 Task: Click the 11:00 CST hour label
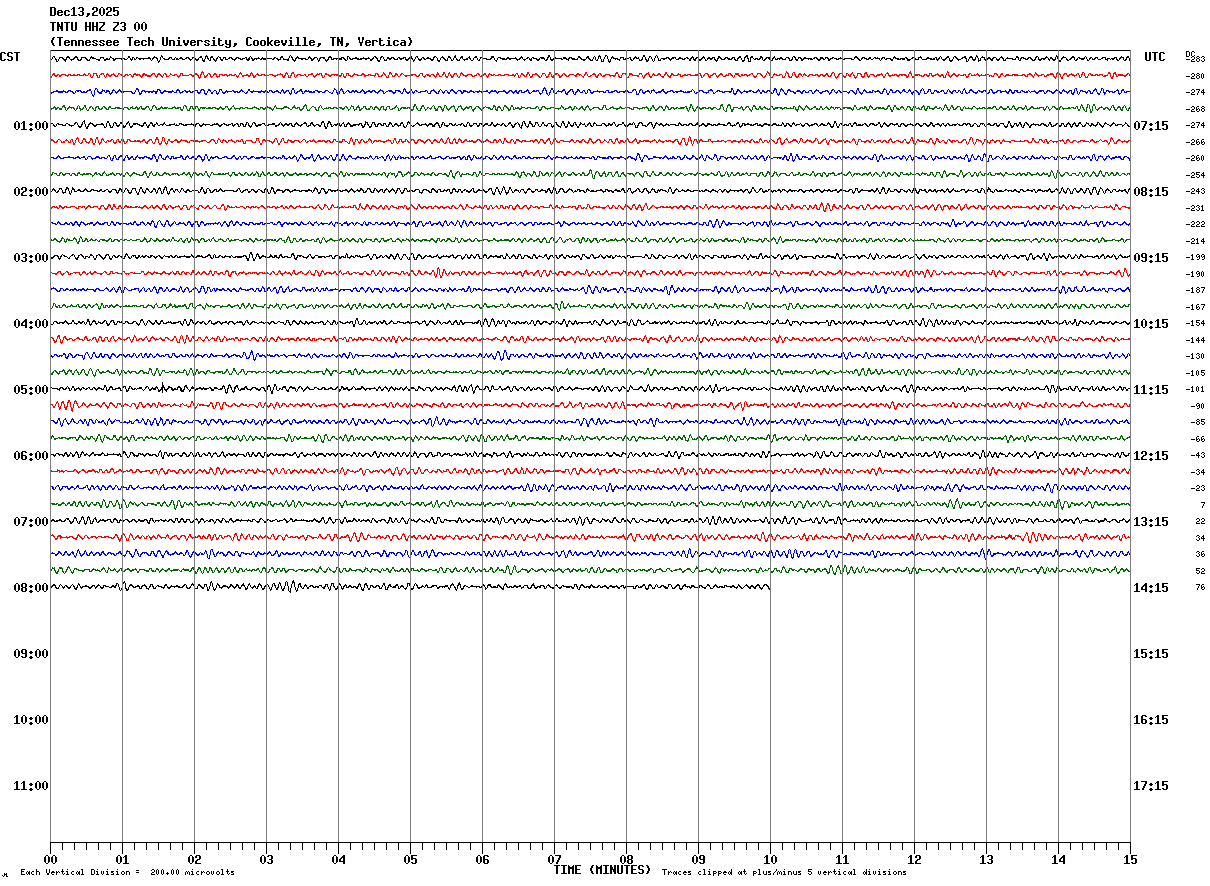[x=31, y=786]
